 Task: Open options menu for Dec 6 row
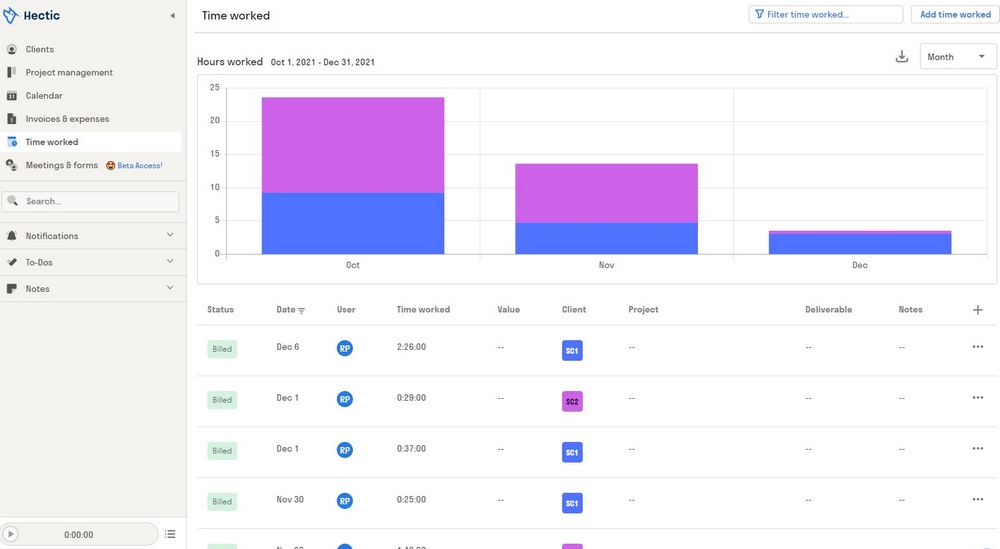pyautogui.click(x=978, y=347)
